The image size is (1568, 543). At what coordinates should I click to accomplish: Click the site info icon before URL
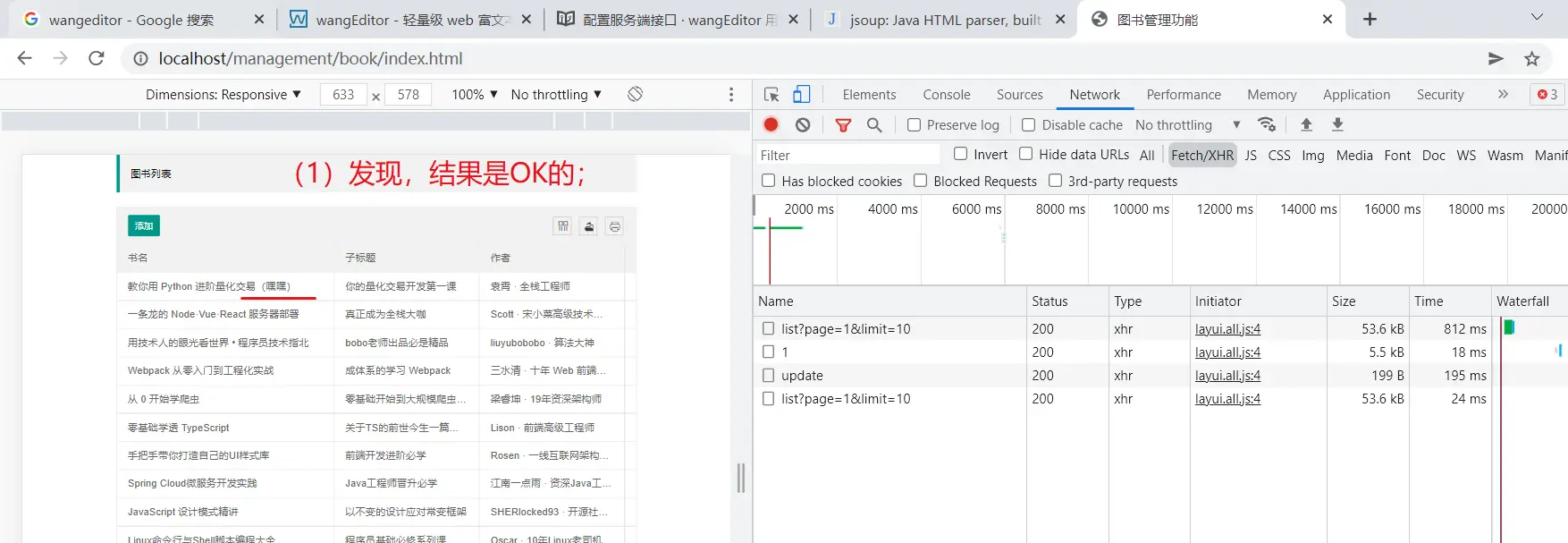140,59
